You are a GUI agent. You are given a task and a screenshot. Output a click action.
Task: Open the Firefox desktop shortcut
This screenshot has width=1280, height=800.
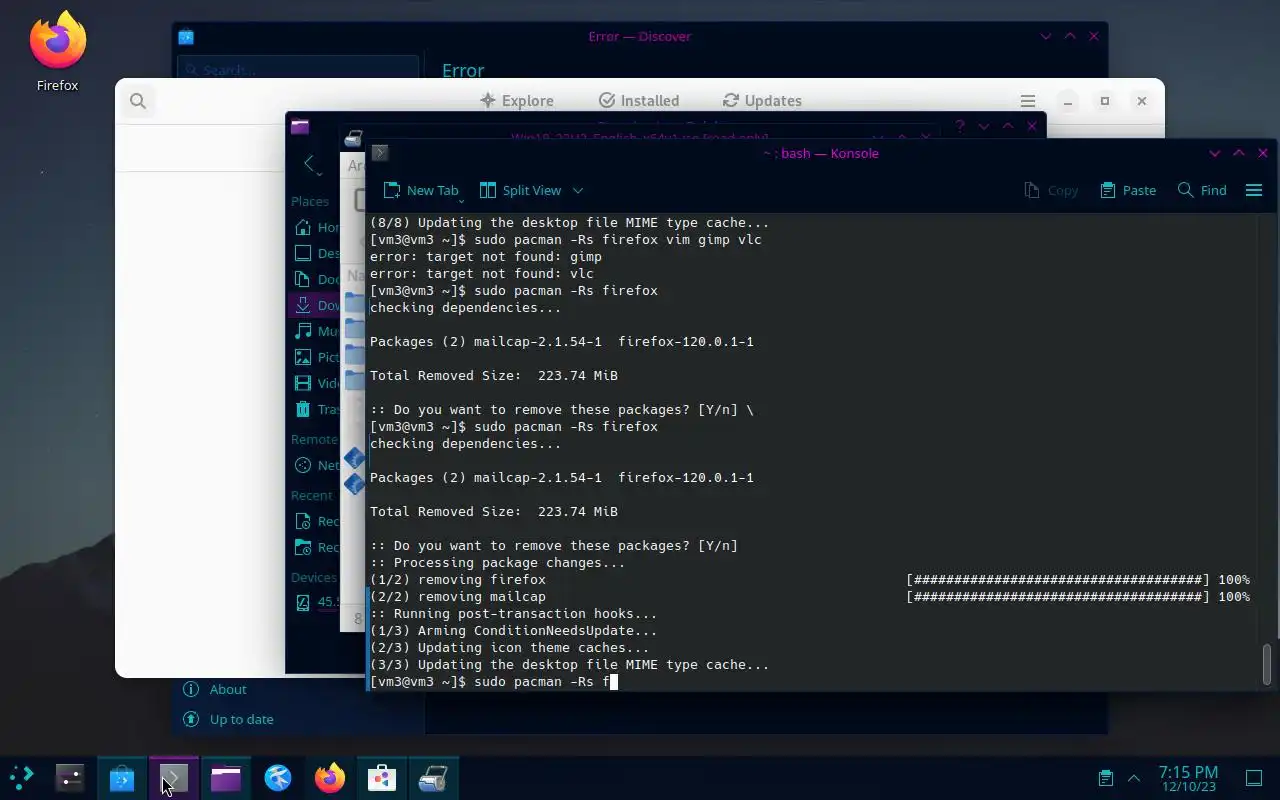click(x=58, y=52)
